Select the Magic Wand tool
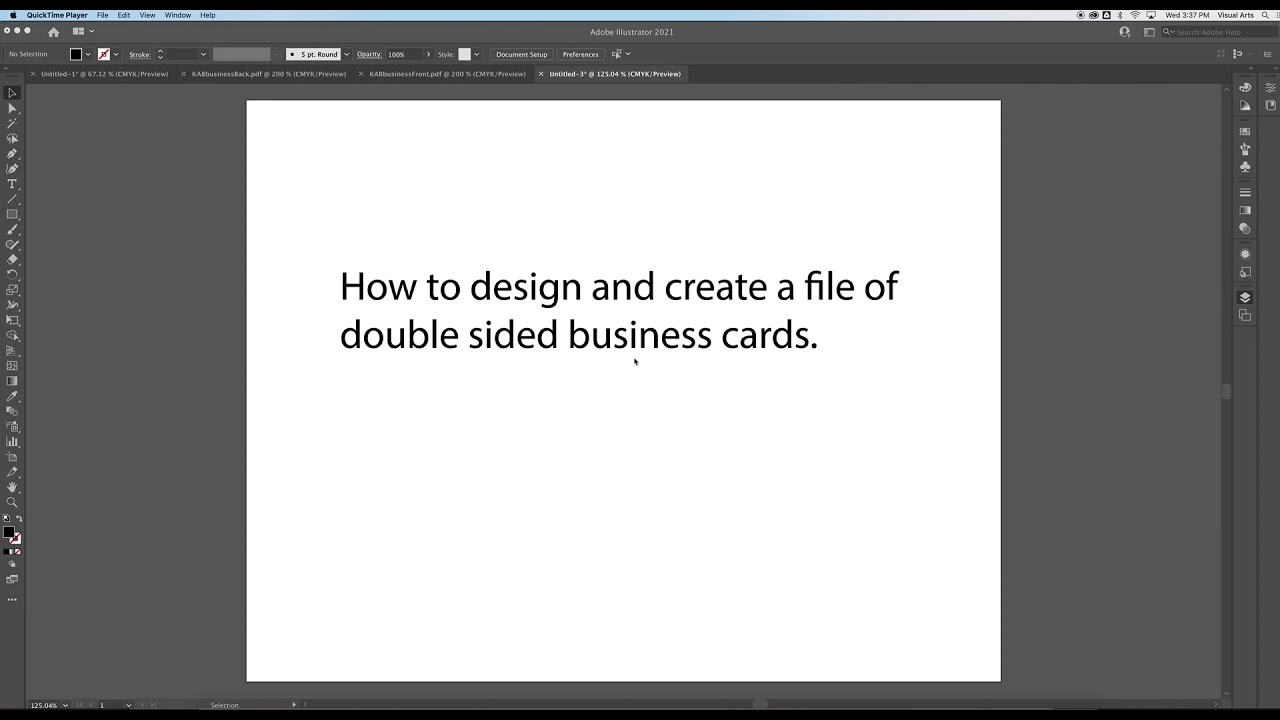The width and height of the screenshot is (1280, 720). point(12,123)
